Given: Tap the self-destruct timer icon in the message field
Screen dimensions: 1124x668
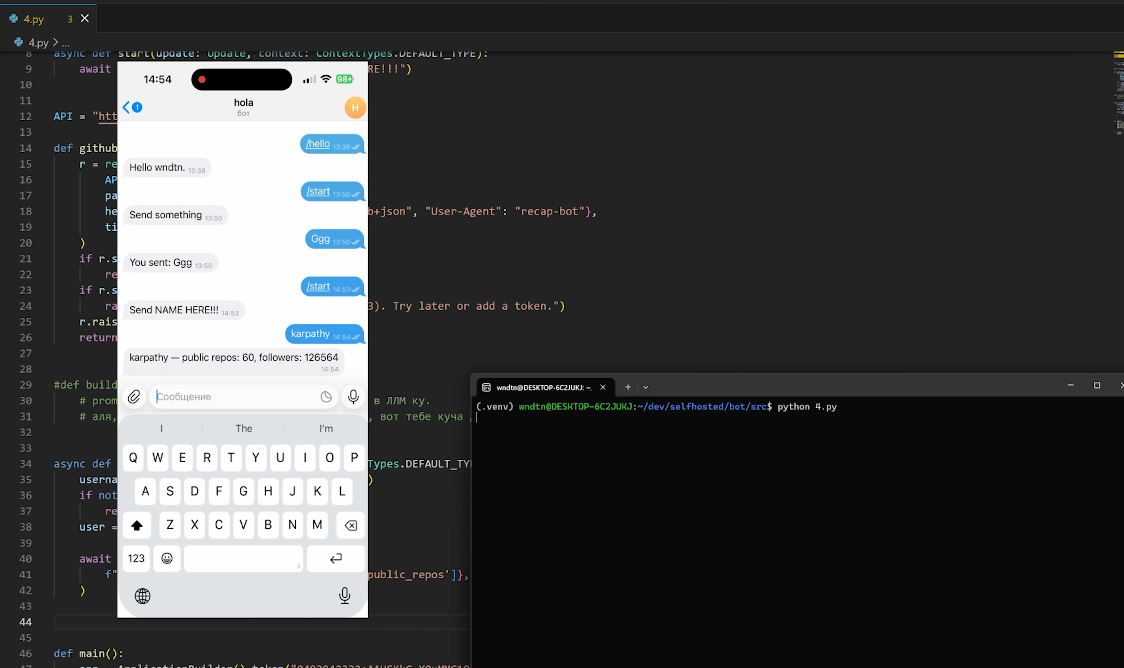Looking at the screenshot, I should tap(326, 396).
